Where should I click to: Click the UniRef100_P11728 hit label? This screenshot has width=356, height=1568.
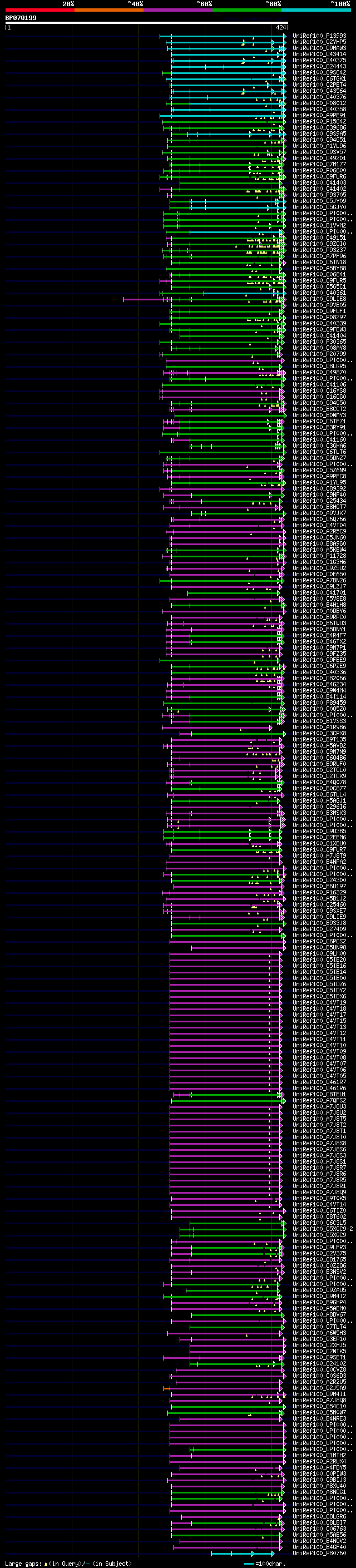pos(319,556)
